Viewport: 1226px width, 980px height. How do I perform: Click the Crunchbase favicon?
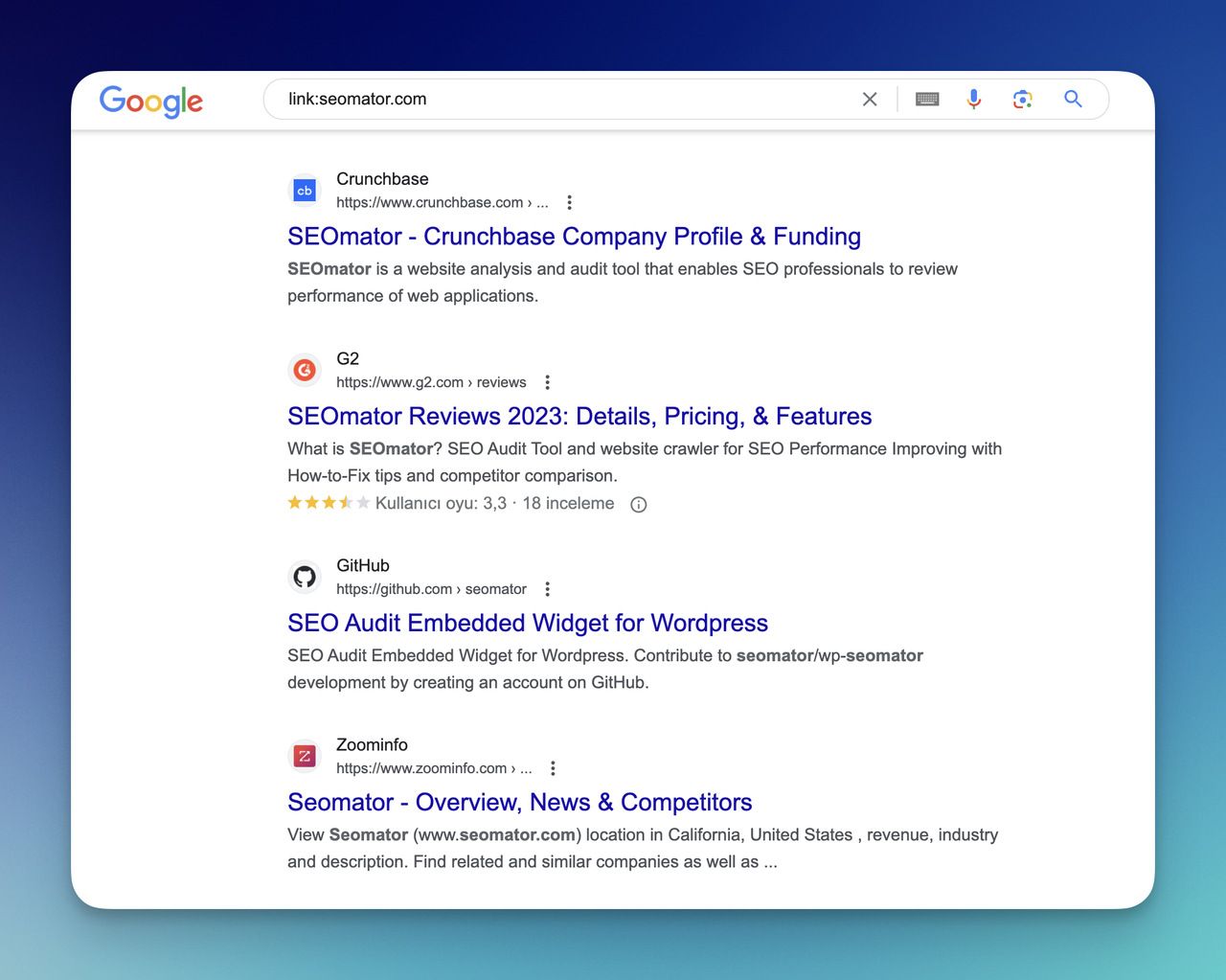point(304,190)
